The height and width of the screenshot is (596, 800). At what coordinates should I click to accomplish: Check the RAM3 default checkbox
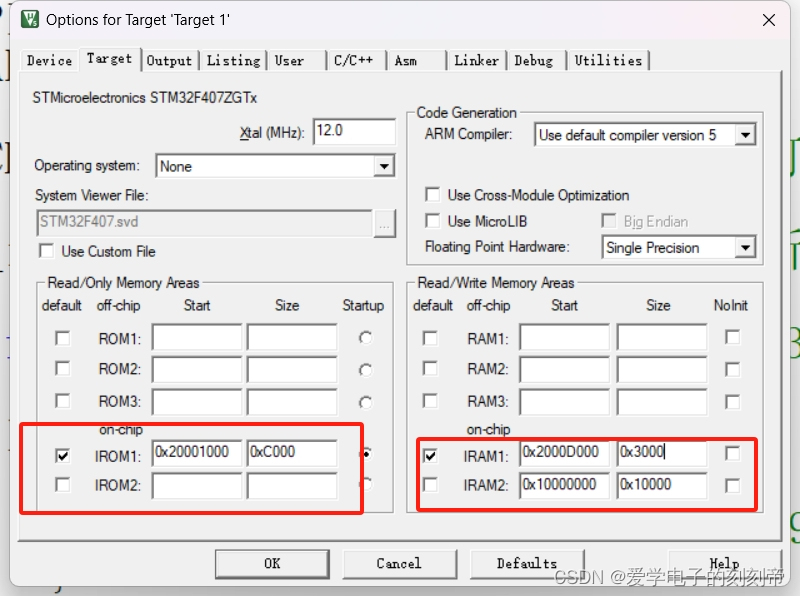tap(430, 401)
